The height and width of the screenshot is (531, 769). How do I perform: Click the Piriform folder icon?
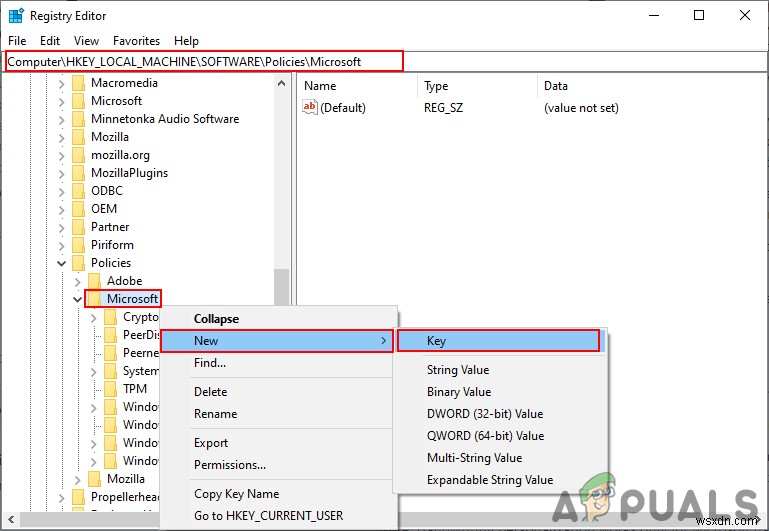point(78,245)
